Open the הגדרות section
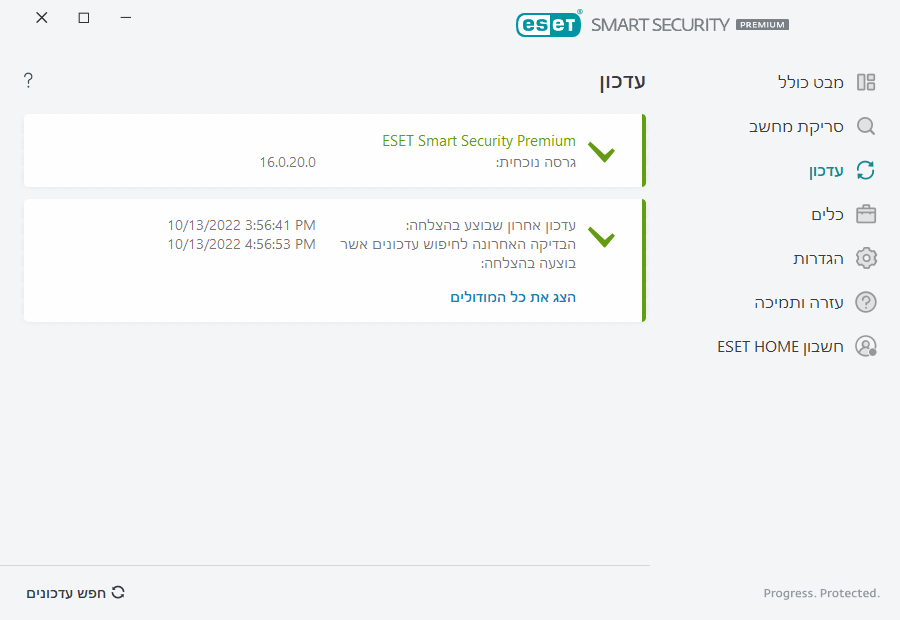This screenshot has height=620, width=900. (x=819, y=258)
